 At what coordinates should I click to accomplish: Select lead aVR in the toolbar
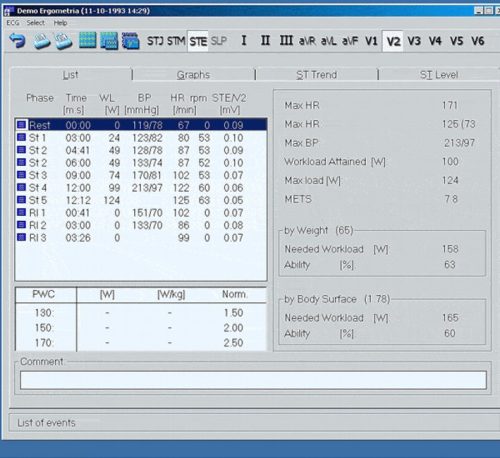pos(307,41)
